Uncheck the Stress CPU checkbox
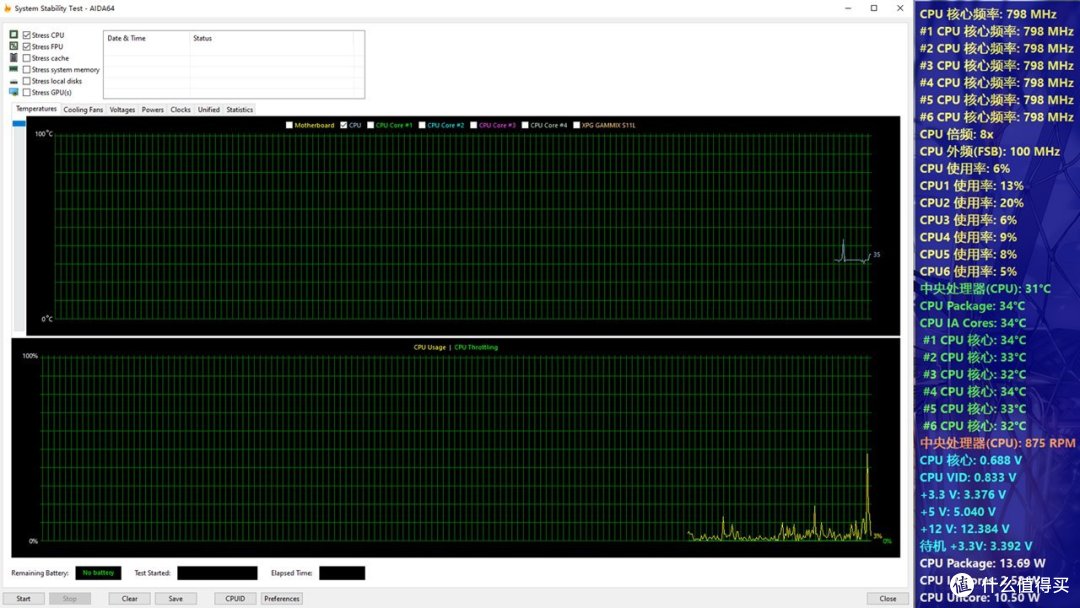 26,35
